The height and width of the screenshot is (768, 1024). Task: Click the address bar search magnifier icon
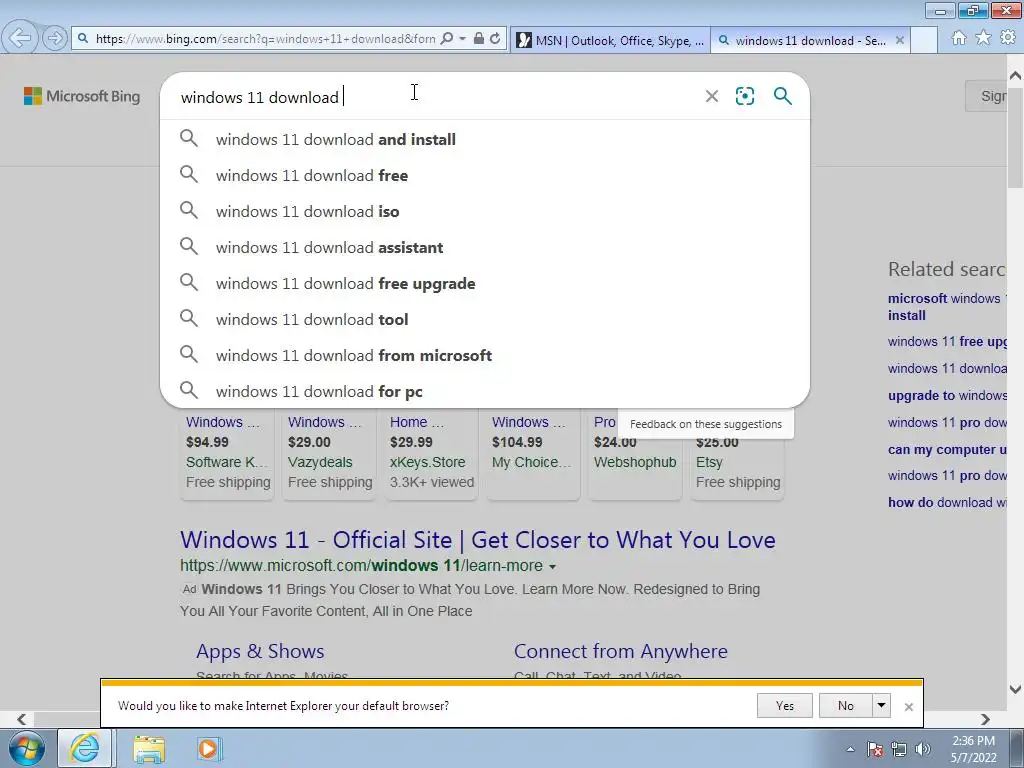click(x=447, y=39)
